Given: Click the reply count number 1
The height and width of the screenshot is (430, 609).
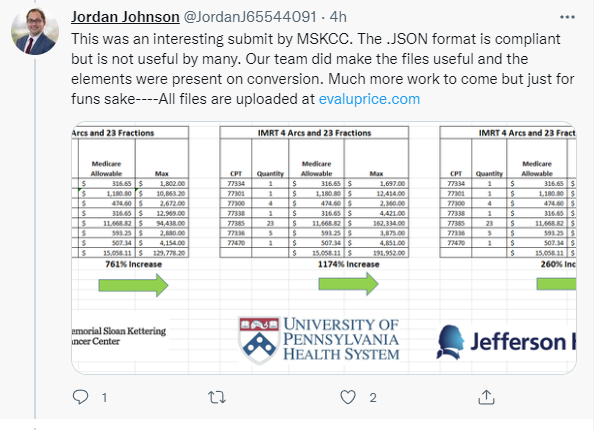Looking at the screenshot, I should [x=105, y=398].
